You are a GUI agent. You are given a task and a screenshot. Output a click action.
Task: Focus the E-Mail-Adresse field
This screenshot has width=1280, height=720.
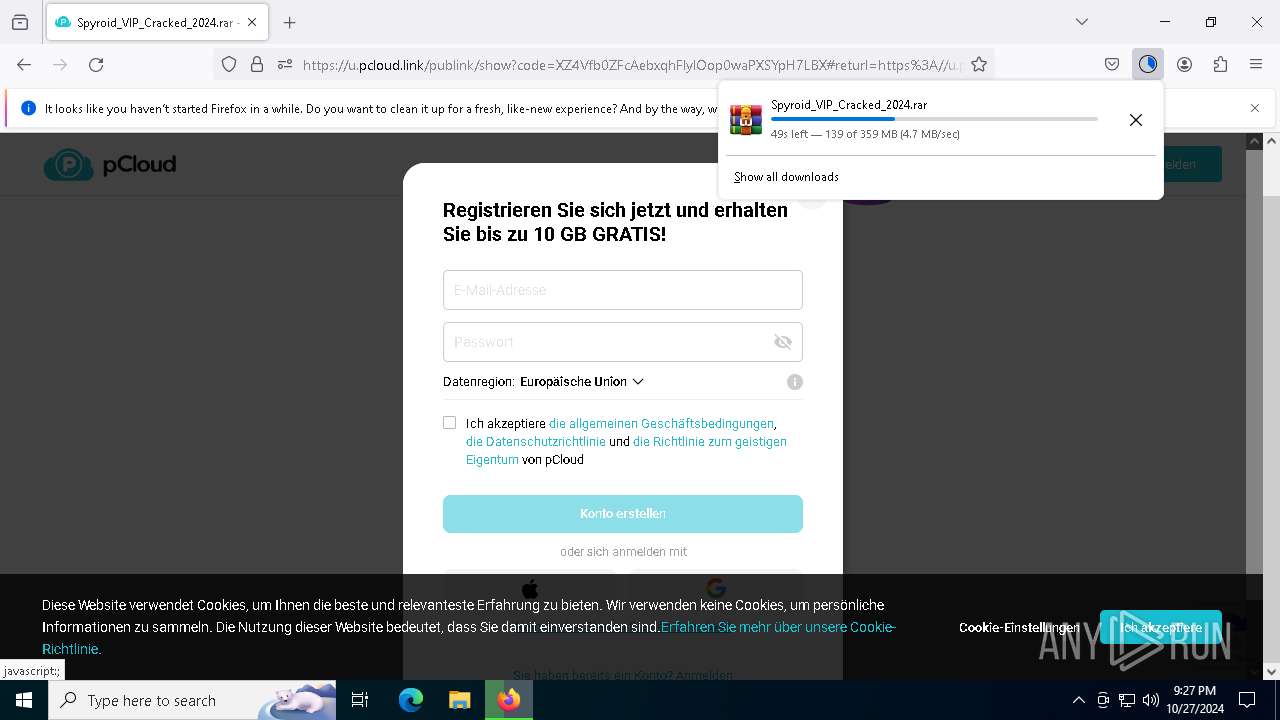(623, 290)
